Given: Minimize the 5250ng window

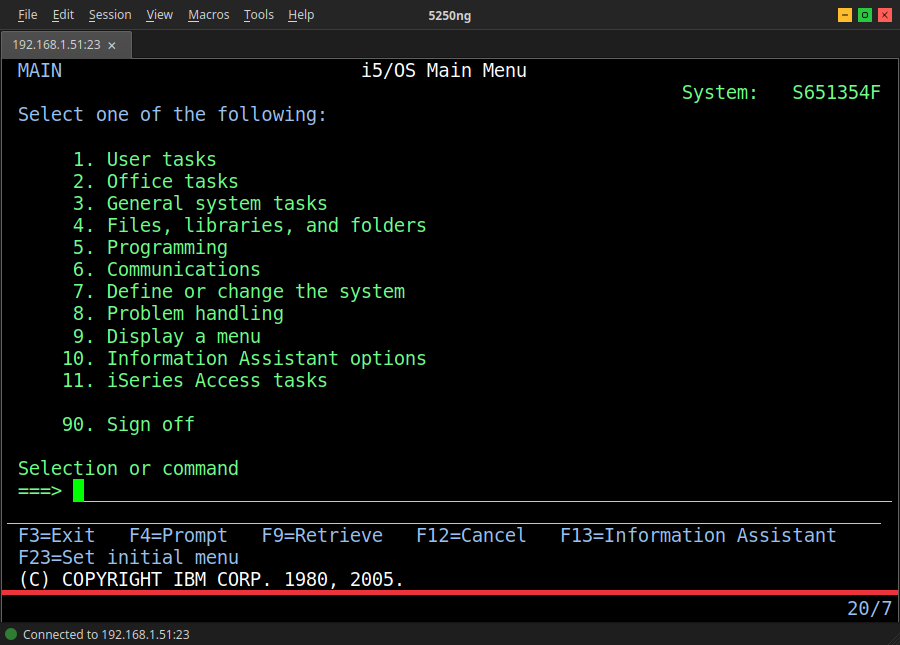Looking at the screenshot, I should pos(844,15).
